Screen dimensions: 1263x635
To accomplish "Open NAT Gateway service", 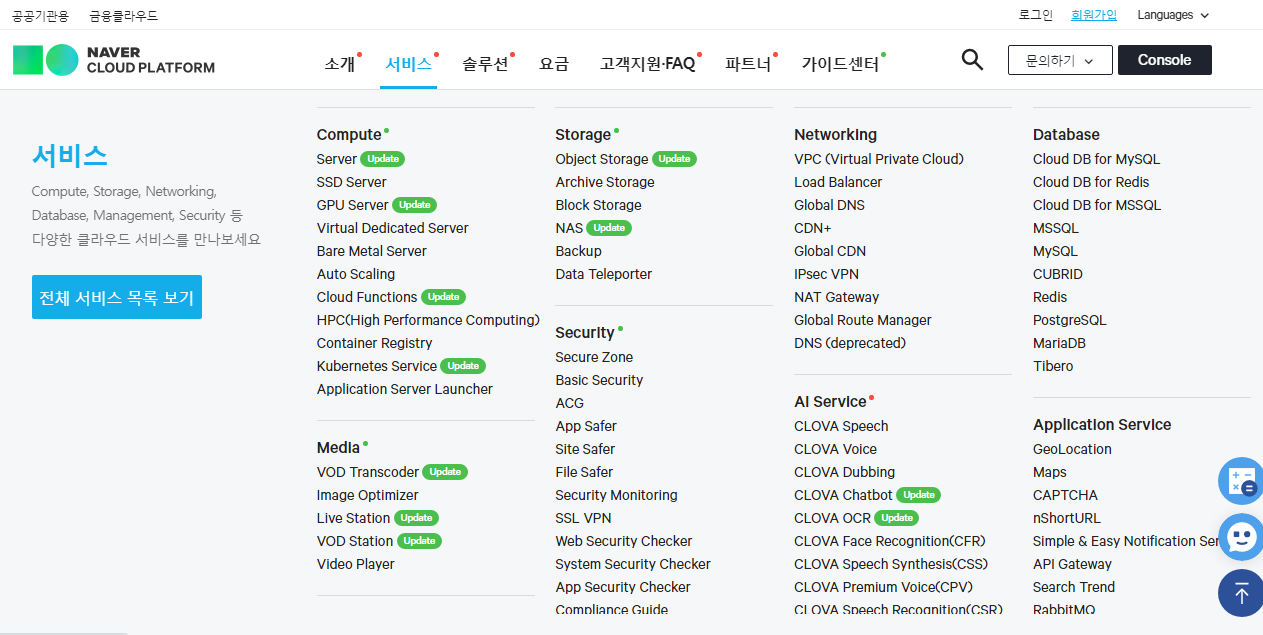I will coord(837,297).
